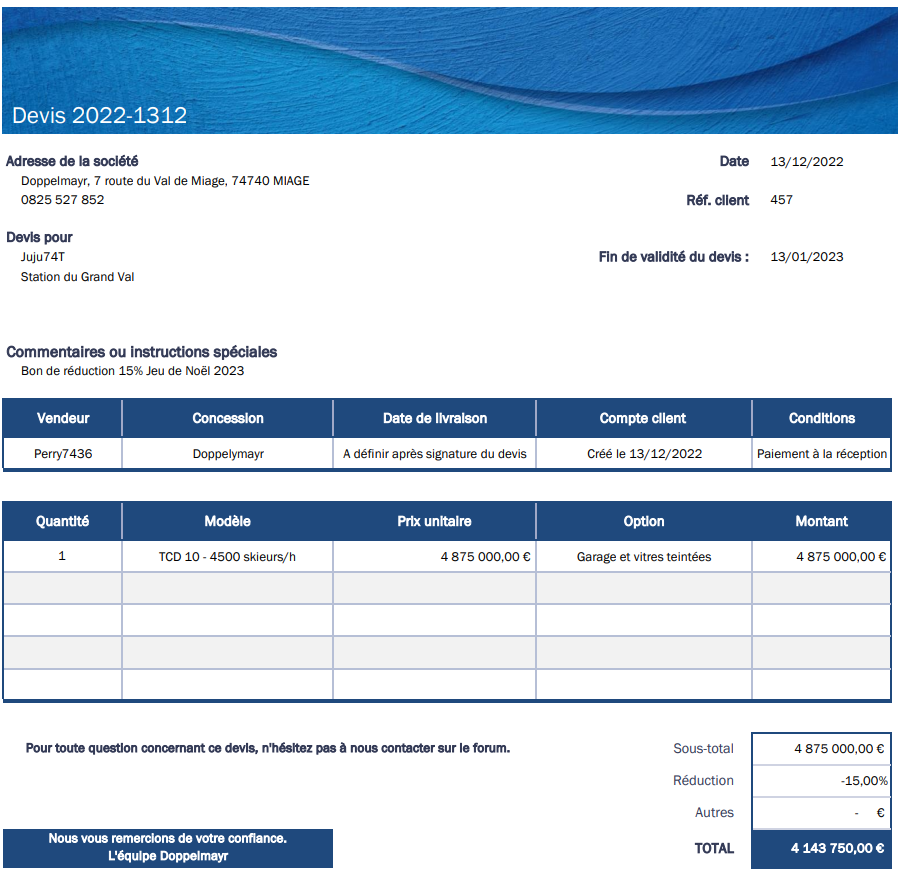Click the "Réf. client" label
Viewport: 898px width, 873px height.
coord(718,200)
